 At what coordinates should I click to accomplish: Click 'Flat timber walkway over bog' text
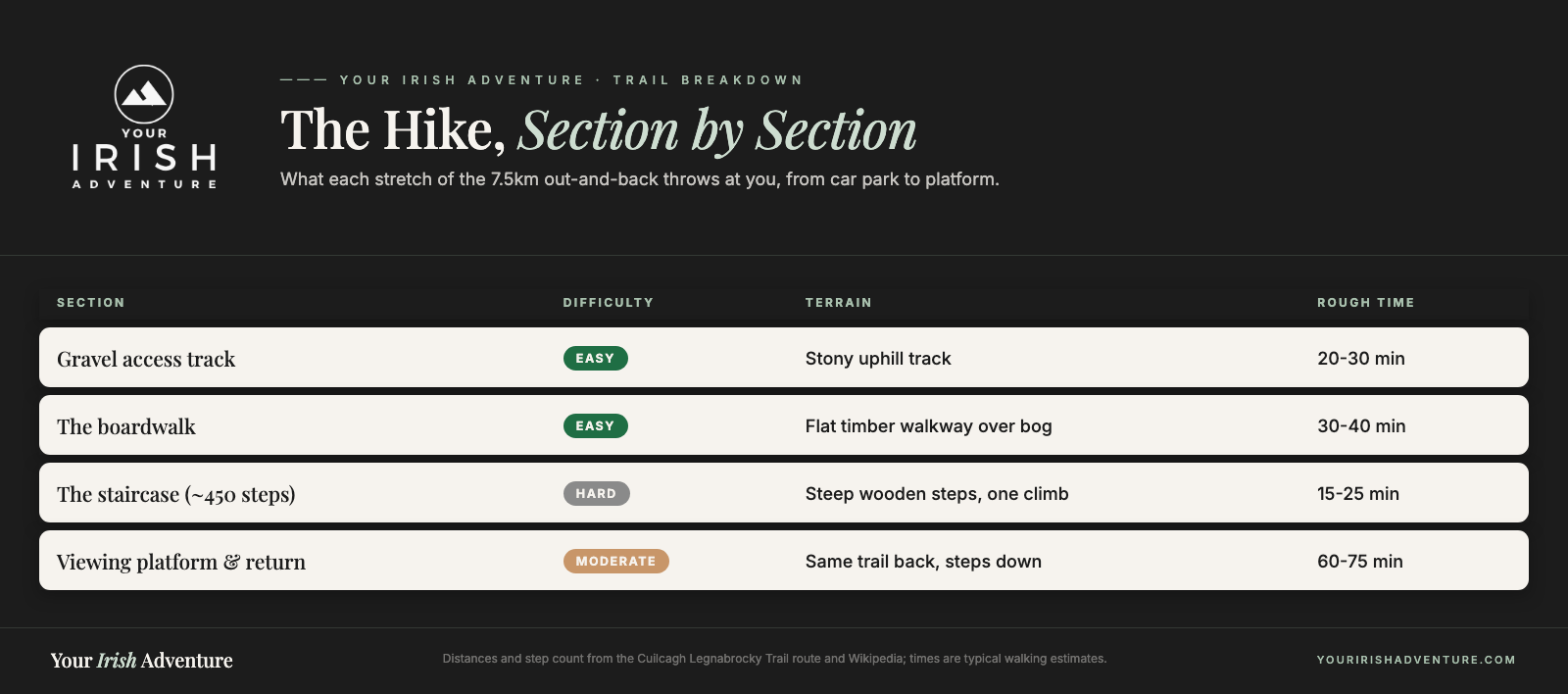click(928, 426)
